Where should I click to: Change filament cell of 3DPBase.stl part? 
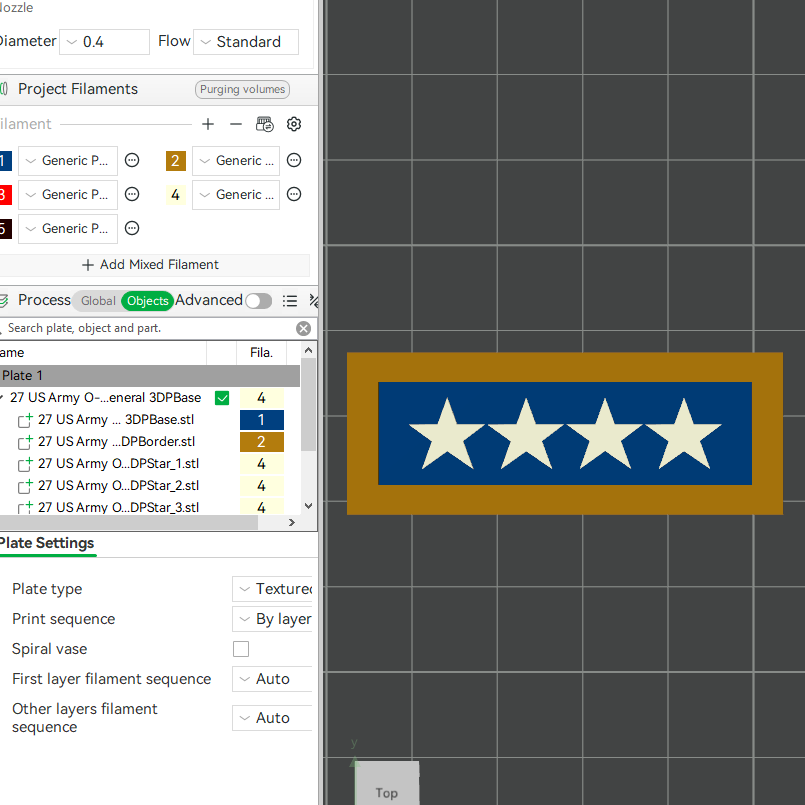coord(262,420)
